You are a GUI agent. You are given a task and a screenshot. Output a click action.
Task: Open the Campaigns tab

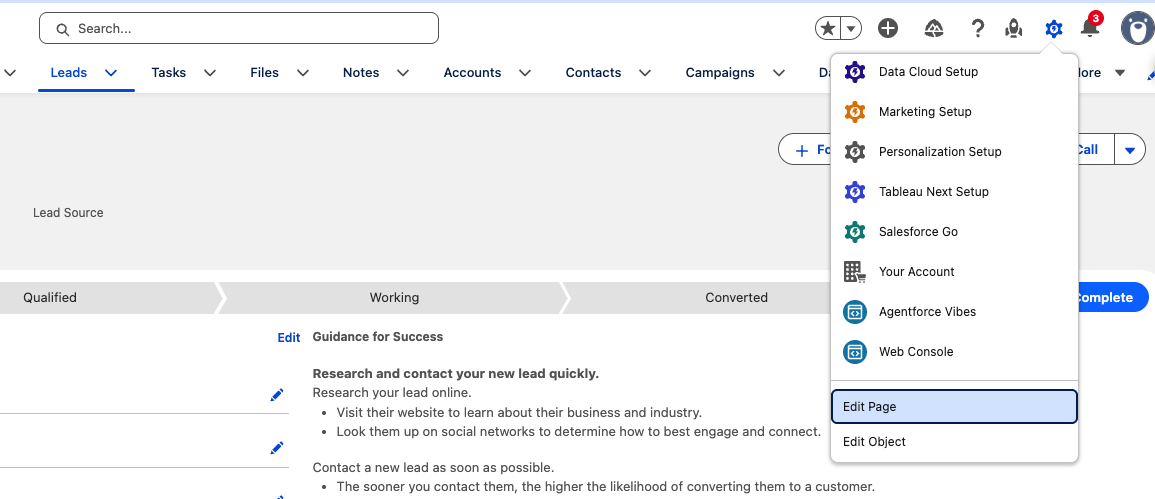click(720, 72)
